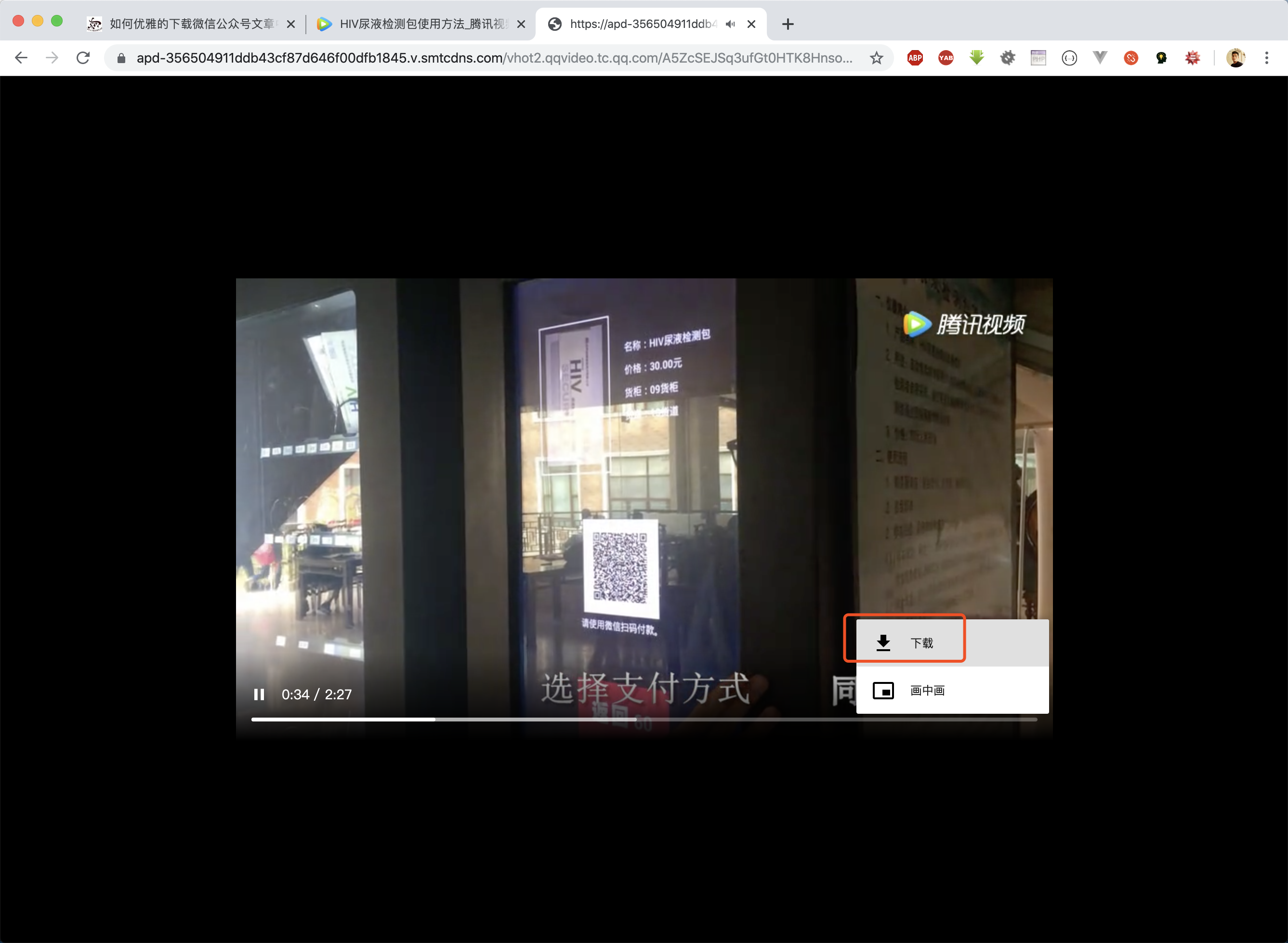Image resolution: width=1288 pixels, height=943 pixels.
Task: Open the red spiky bug extension
Action: (x=1193, y=58)
